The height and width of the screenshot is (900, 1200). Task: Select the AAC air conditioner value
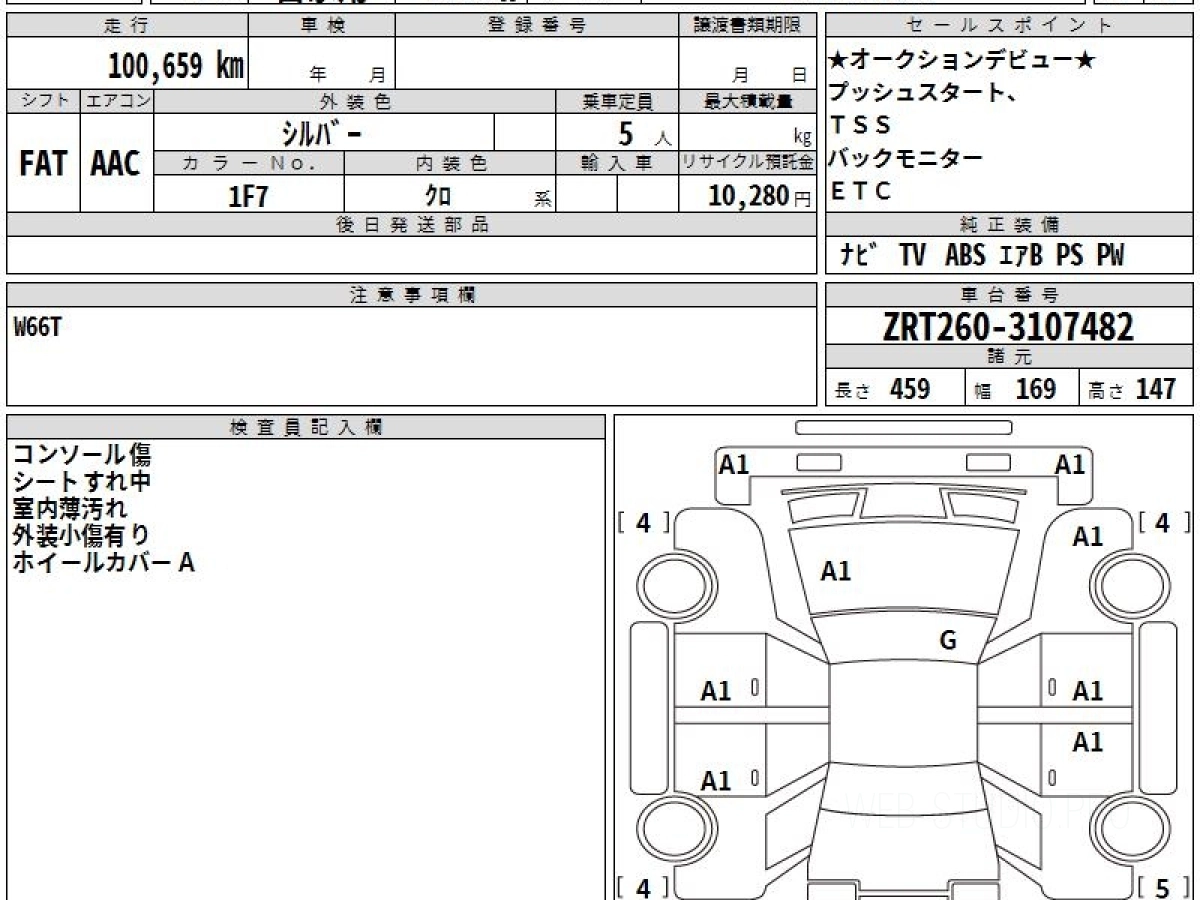point(116,165)
